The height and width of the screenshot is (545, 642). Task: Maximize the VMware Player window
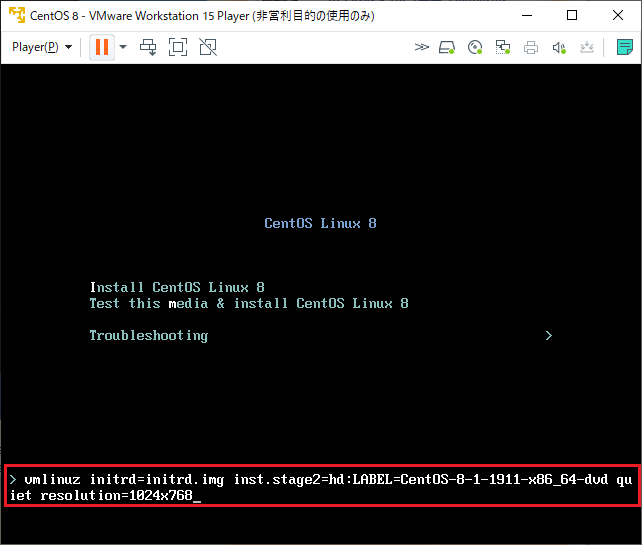(572, 16)
